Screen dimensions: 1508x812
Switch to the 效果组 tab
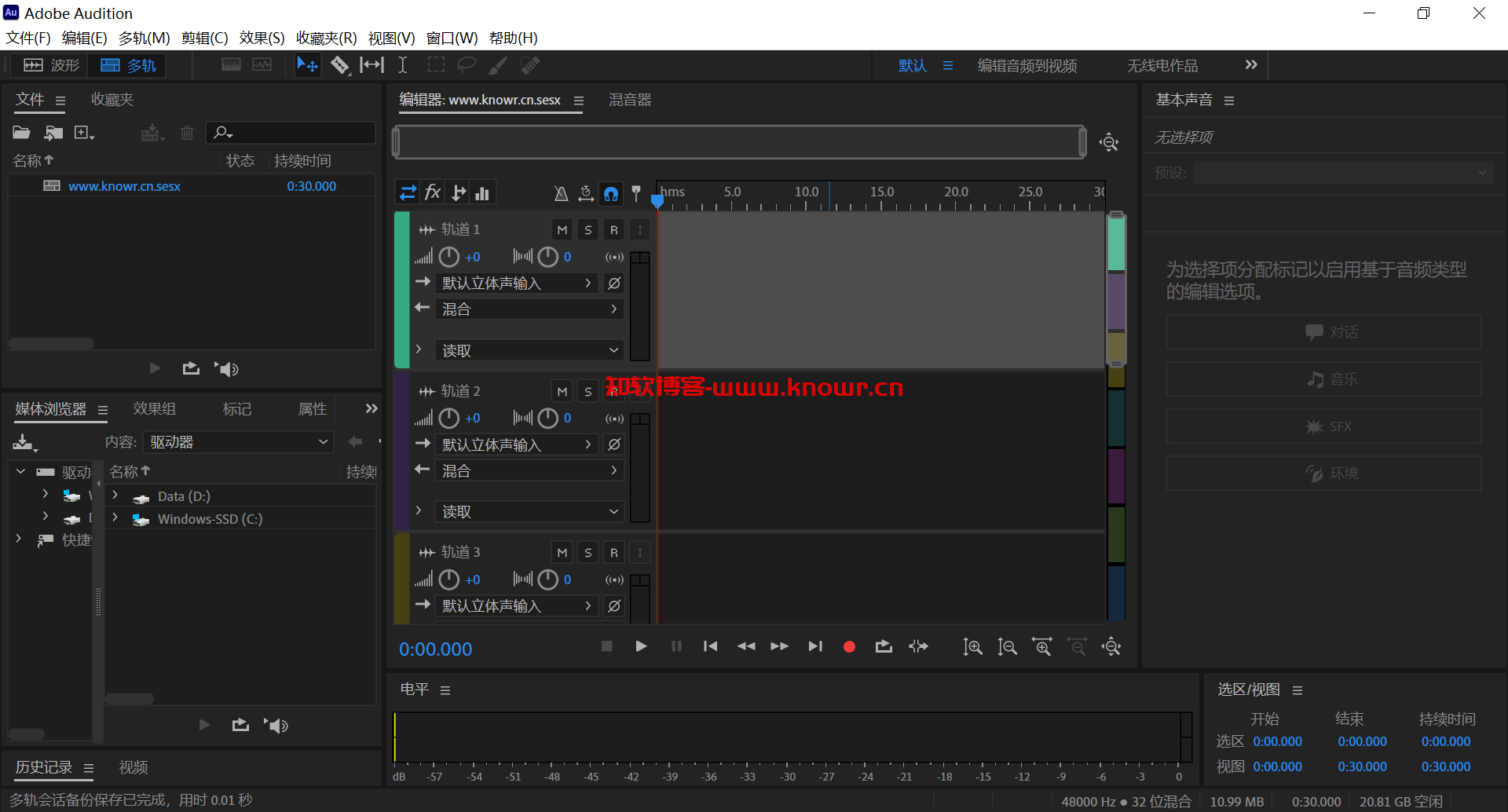(154, 408)
